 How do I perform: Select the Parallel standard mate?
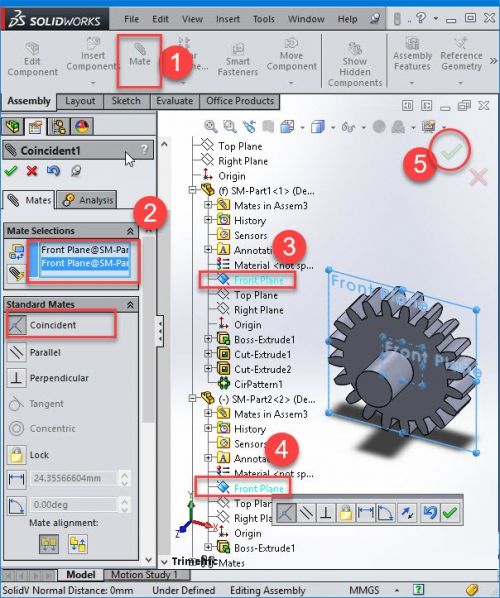[x=35, y=352]
